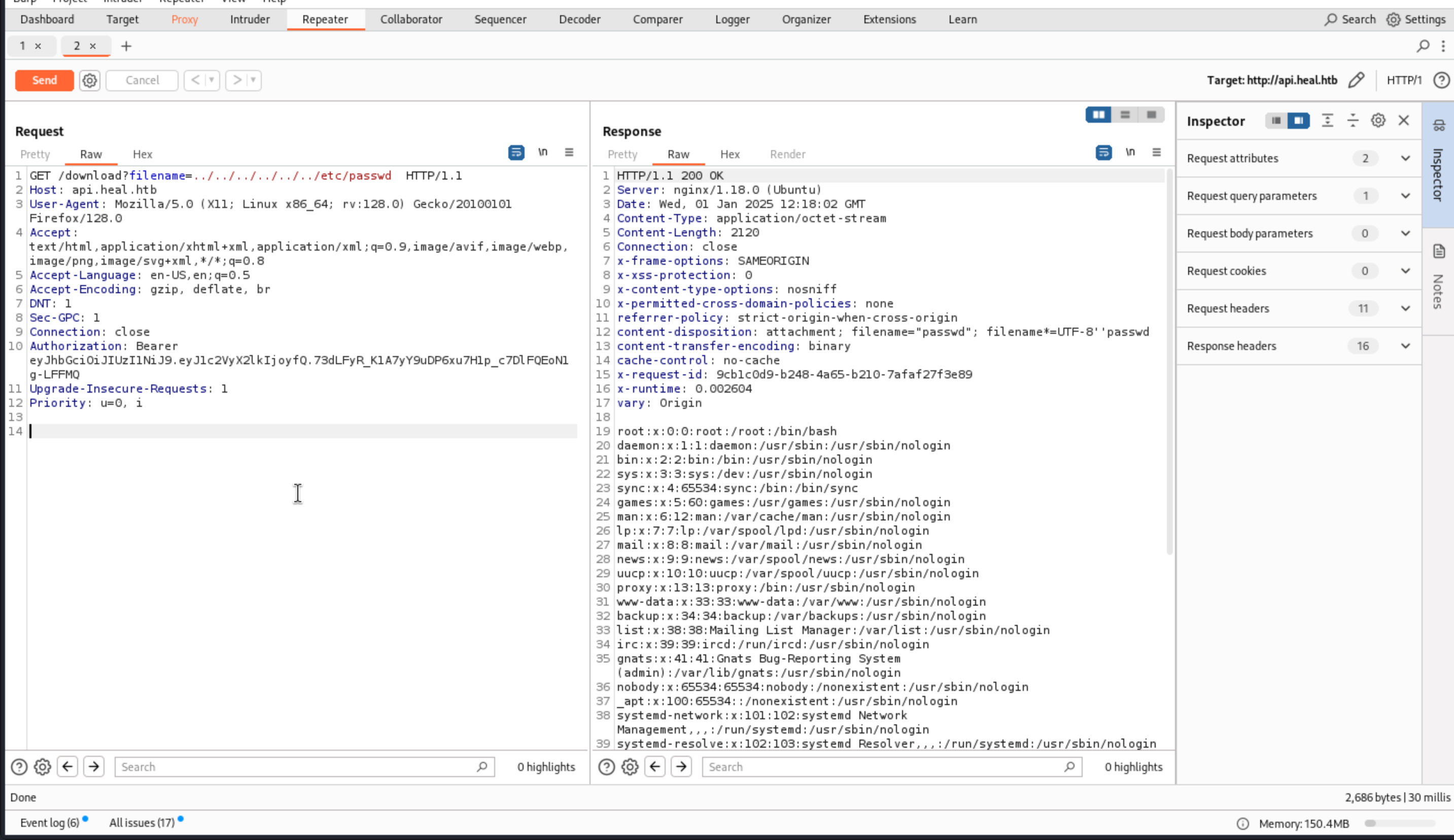Click the pencil icon to edit target
Viewport: 1454px width, 840px height.
1356,80
